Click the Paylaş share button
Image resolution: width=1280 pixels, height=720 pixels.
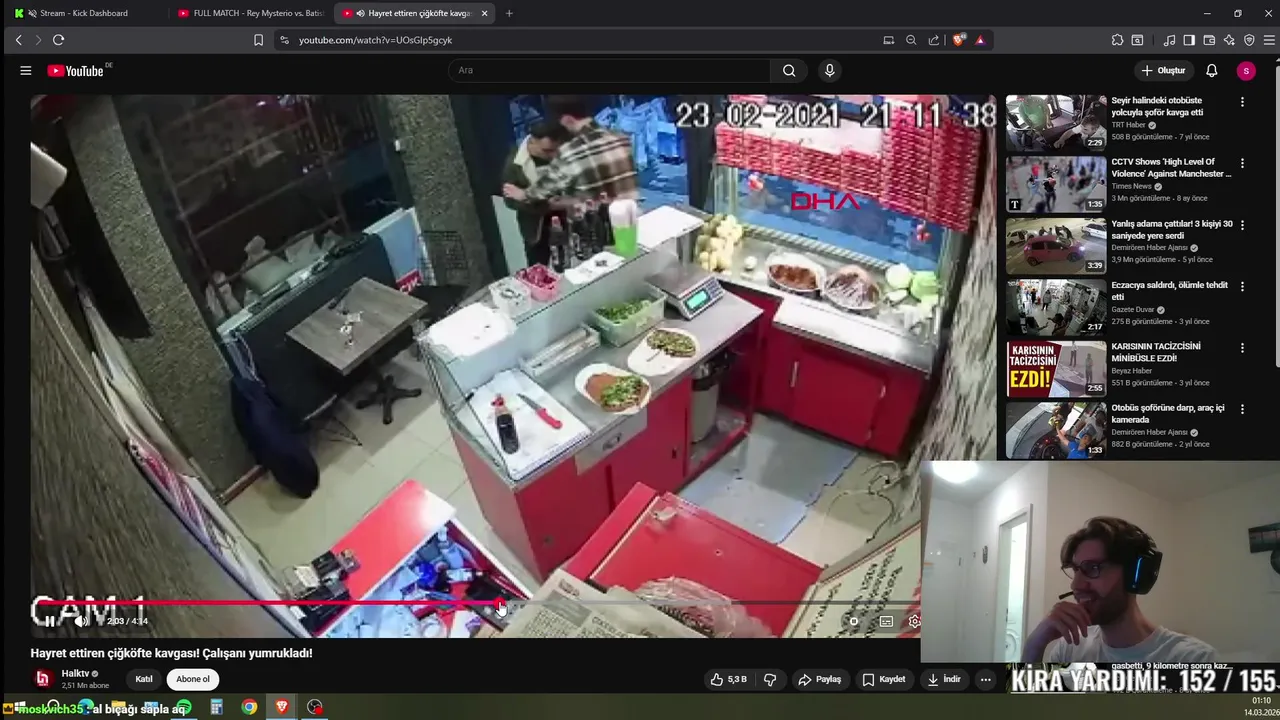(819, 679)
